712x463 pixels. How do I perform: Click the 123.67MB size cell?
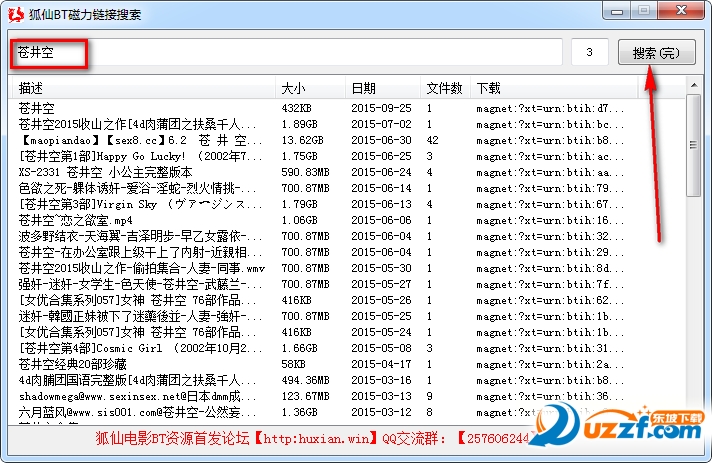pos(305,397)
